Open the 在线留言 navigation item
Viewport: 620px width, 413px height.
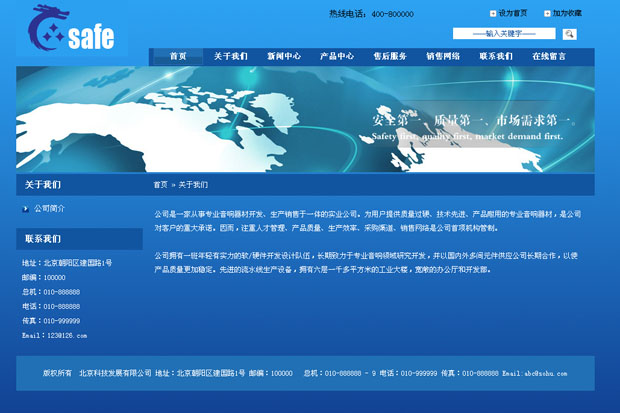549,57
